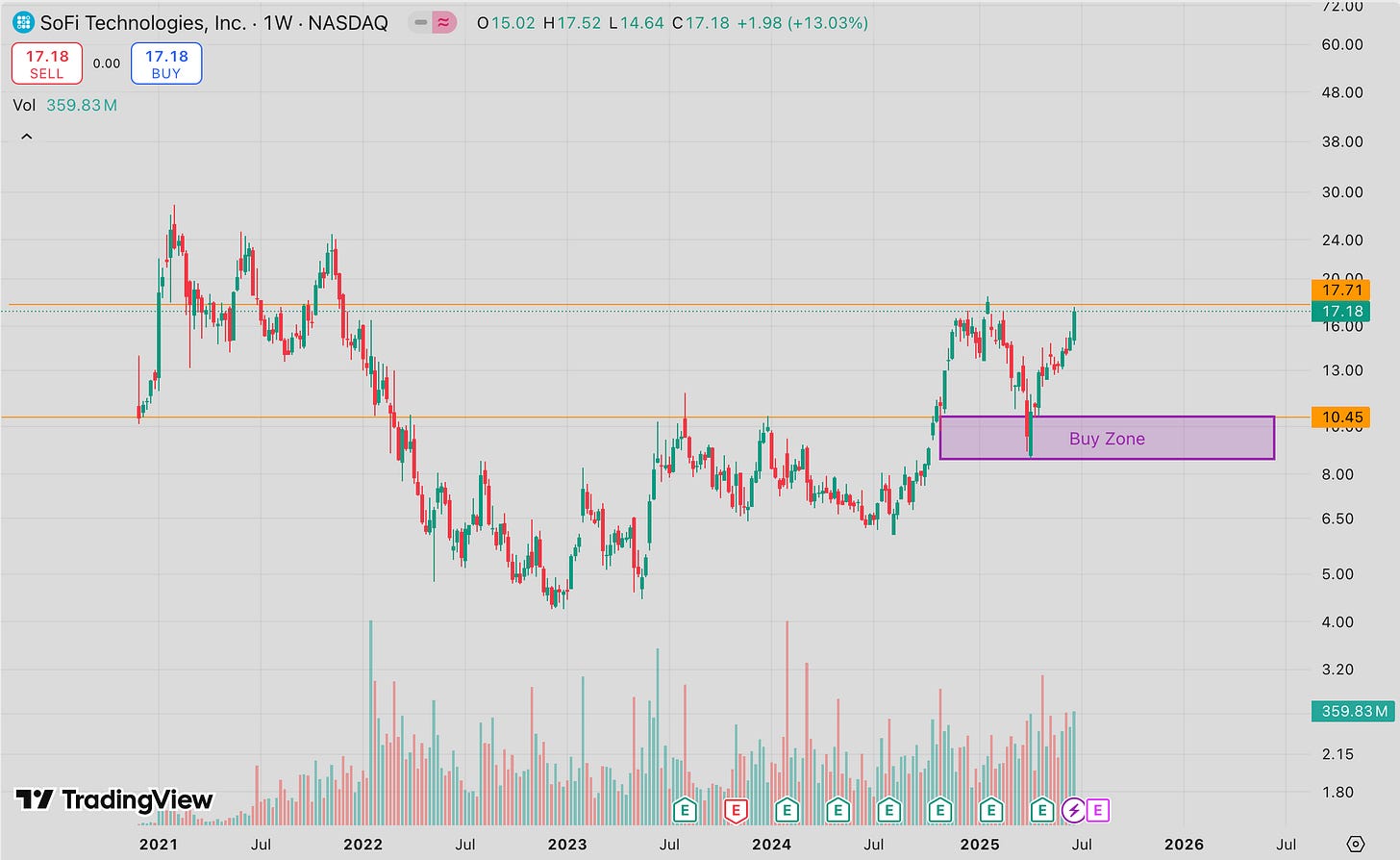1400x860 pixels.
Task: Click the 6.50 price axis label
Action: click(1337, 519)
